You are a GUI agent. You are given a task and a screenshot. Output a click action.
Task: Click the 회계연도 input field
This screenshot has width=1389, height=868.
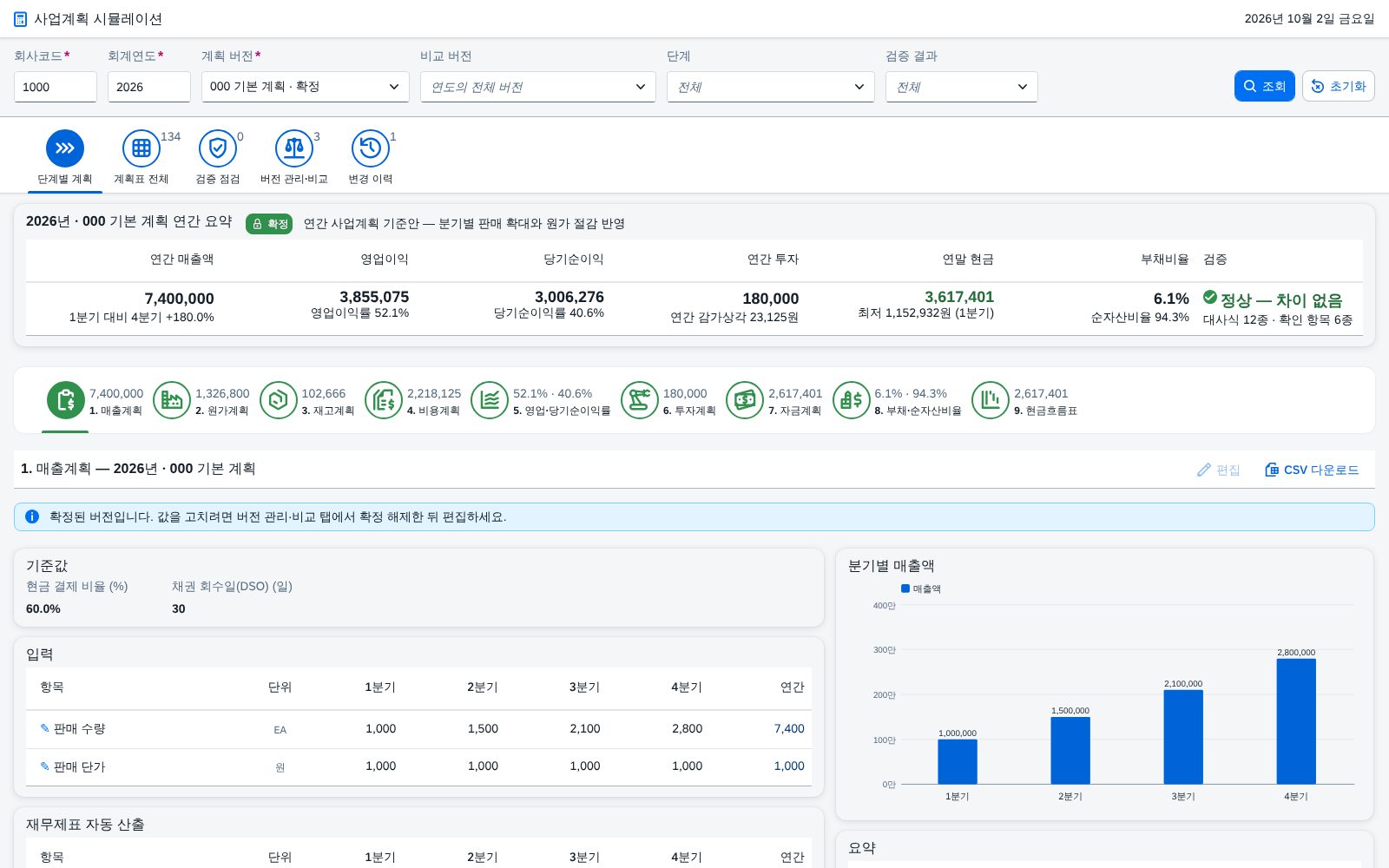149,87
